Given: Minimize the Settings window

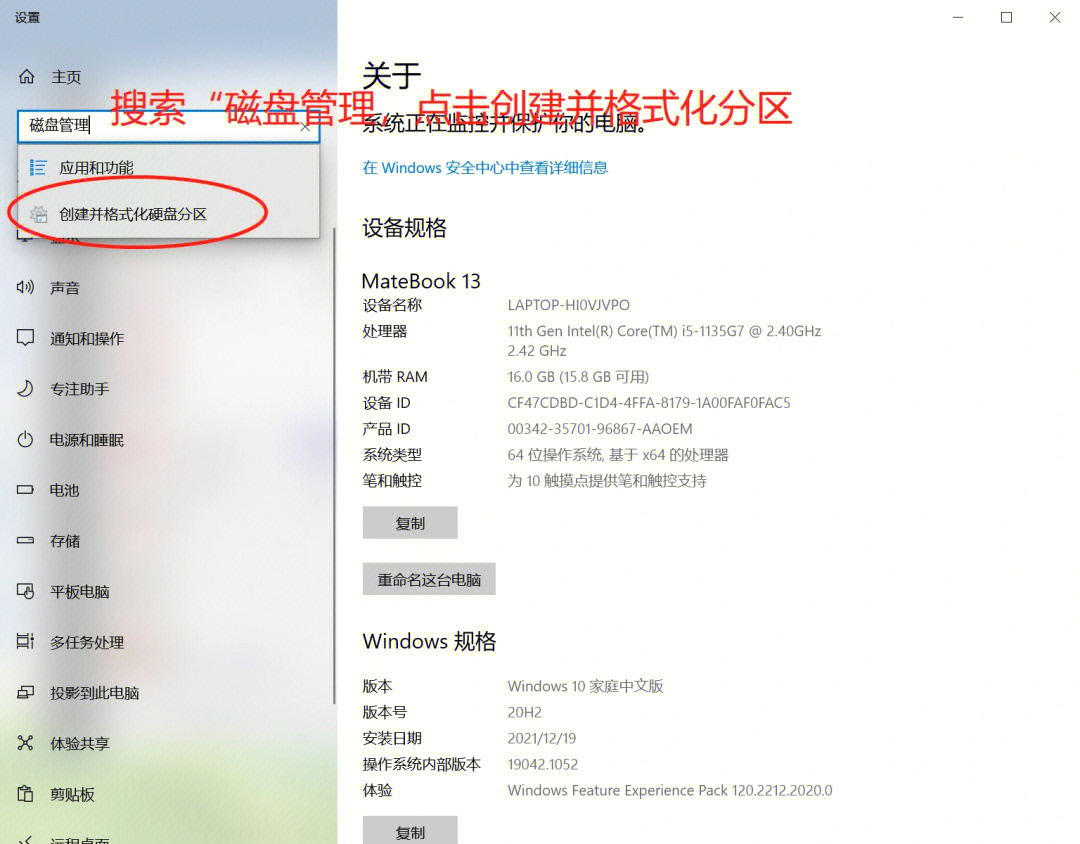Looking at the screenshot, I should pos(957,17).
